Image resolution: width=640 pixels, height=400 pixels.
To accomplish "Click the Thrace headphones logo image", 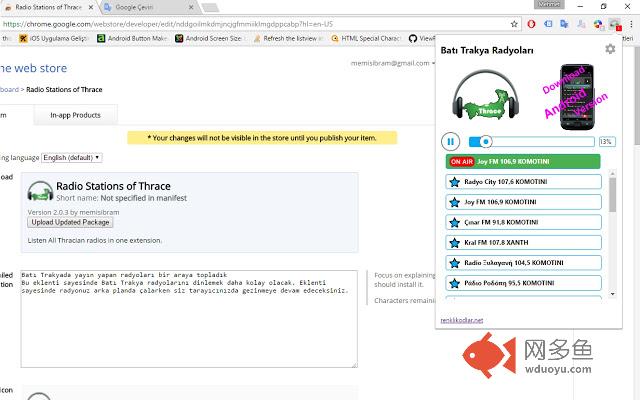I will [485, 95].
